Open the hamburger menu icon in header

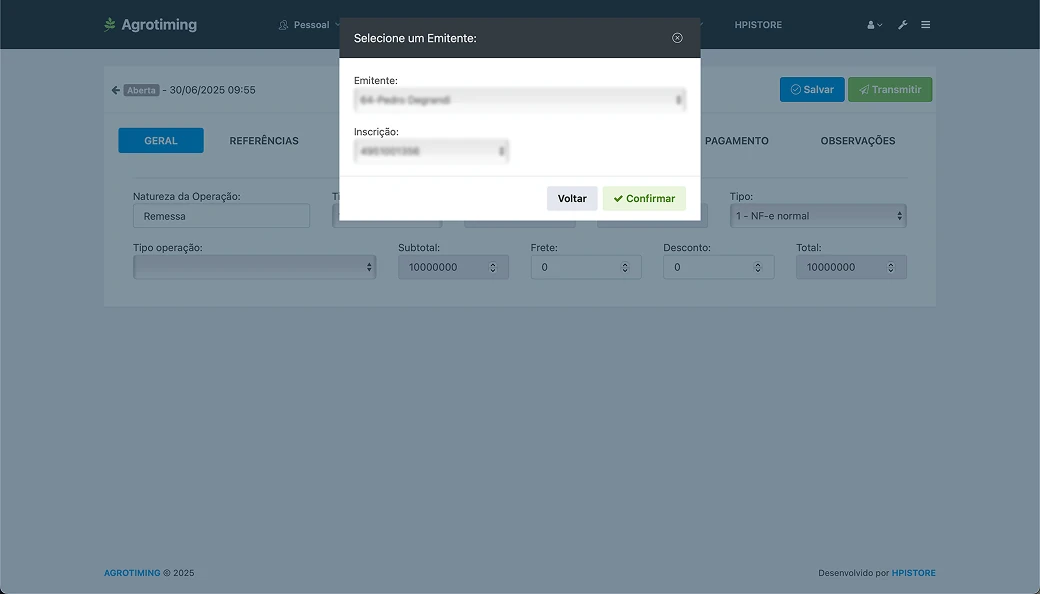[926, 25]
